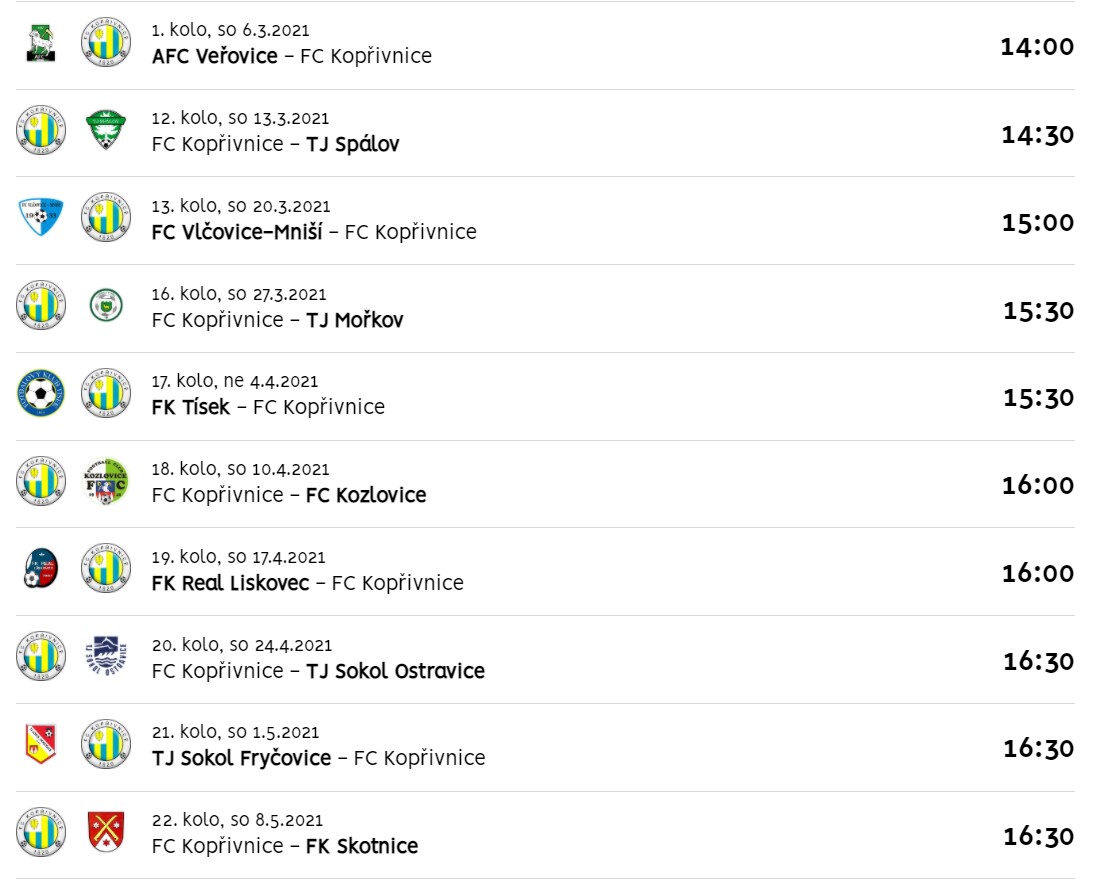Click the TJ Mořkov club emblem
The width and height of the screenshot is (1108, 882).
point(106,306)
